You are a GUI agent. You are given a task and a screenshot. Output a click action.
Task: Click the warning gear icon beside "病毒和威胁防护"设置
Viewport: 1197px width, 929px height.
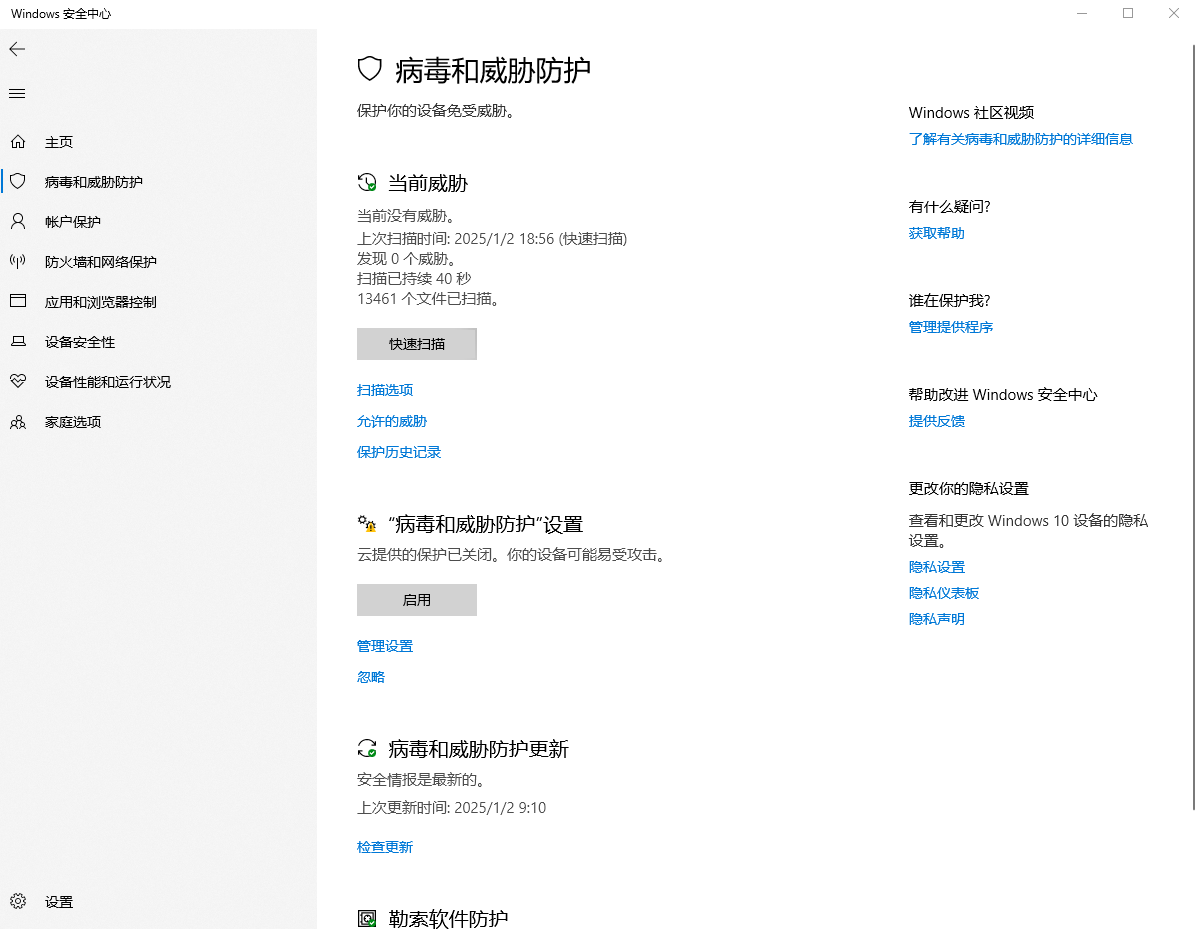click(367, 524)
